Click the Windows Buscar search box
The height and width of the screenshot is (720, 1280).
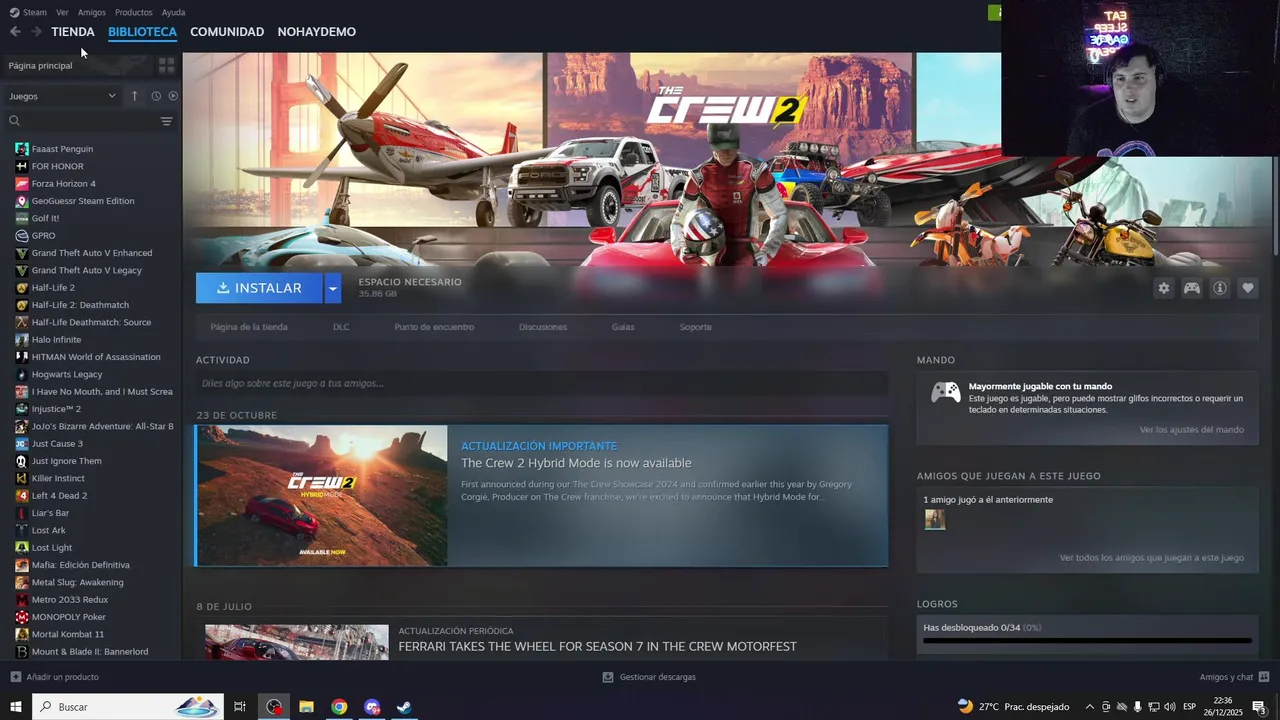(x=128, y=707)
